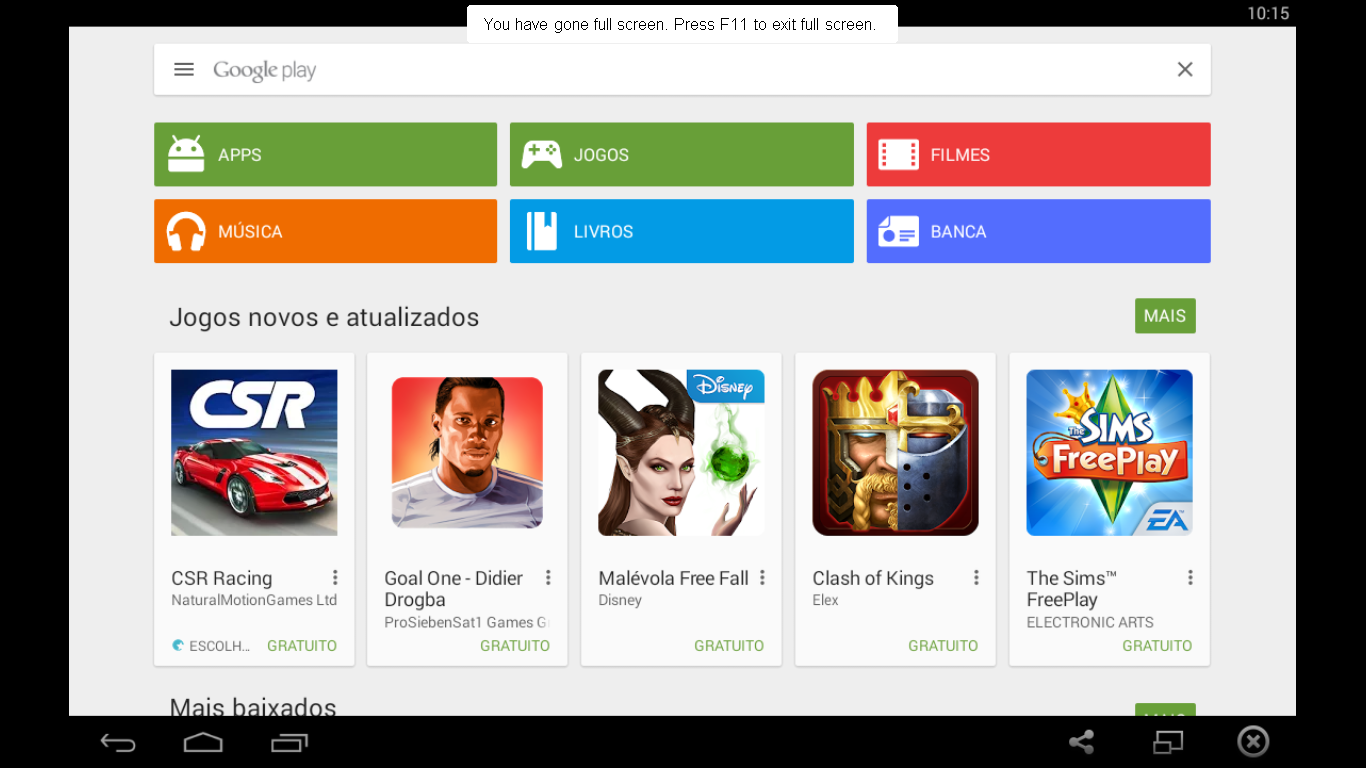Open overflow menu for Clash of Kings
The image size is (1366, 768).
(x=976, y=578)
